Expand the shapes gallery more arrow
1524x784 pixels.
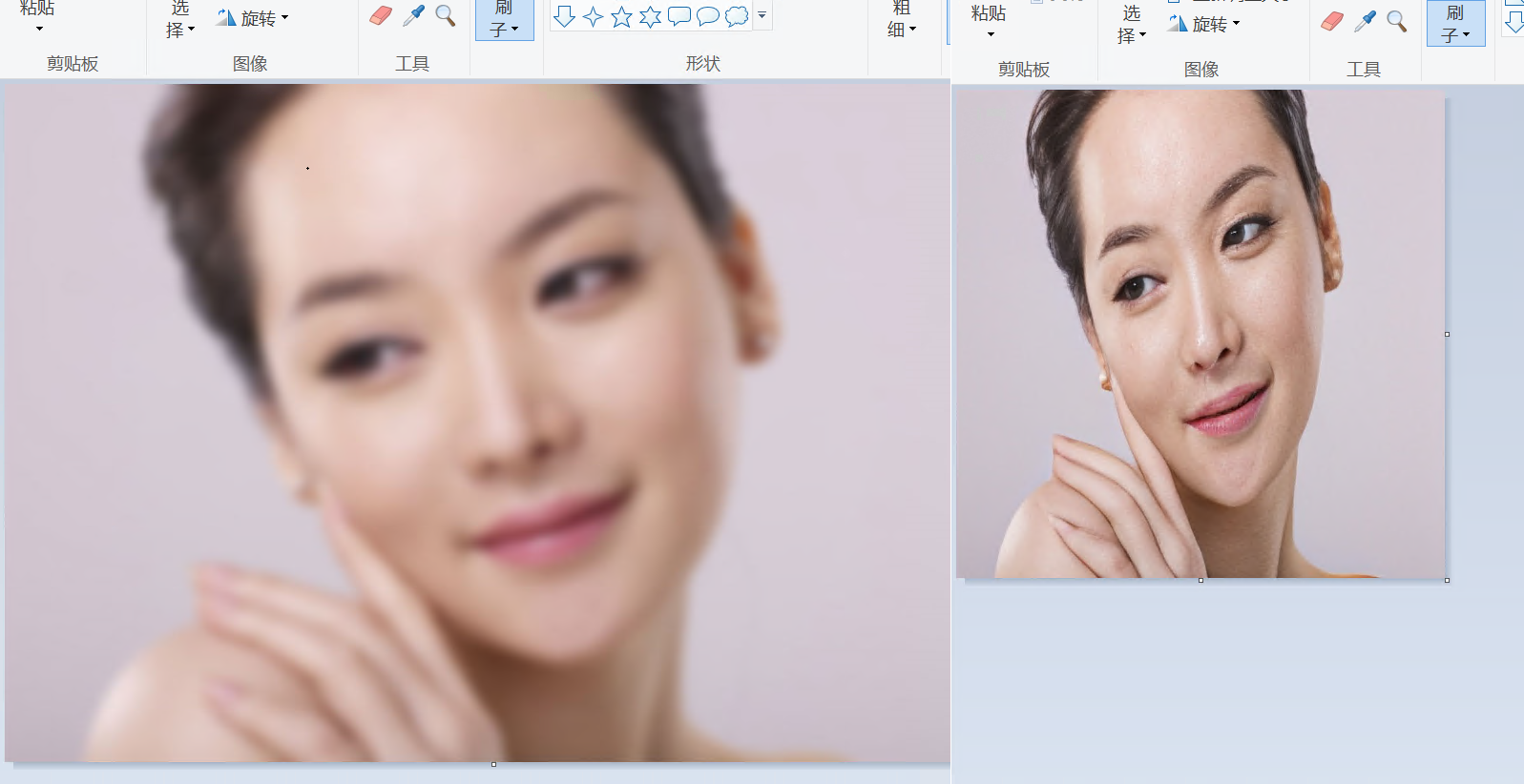[762, 15]
